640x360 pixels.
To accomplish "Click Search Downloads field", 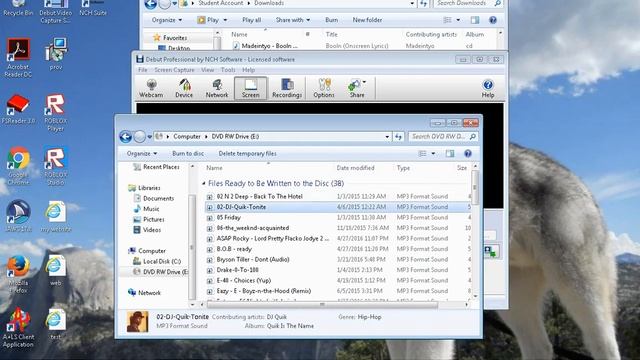I will [468, 3].
